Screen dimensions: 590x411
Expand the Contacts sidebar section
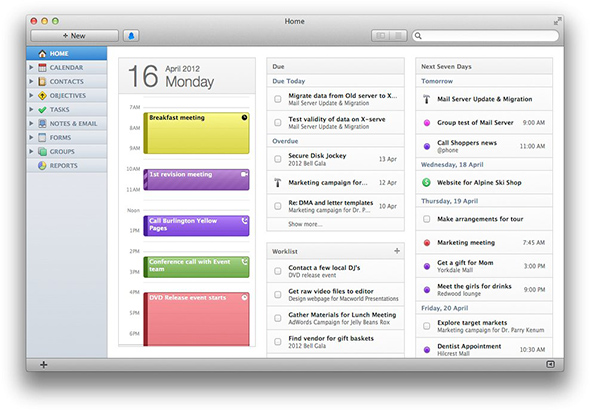pyautogui.click(x=31, y=81)
